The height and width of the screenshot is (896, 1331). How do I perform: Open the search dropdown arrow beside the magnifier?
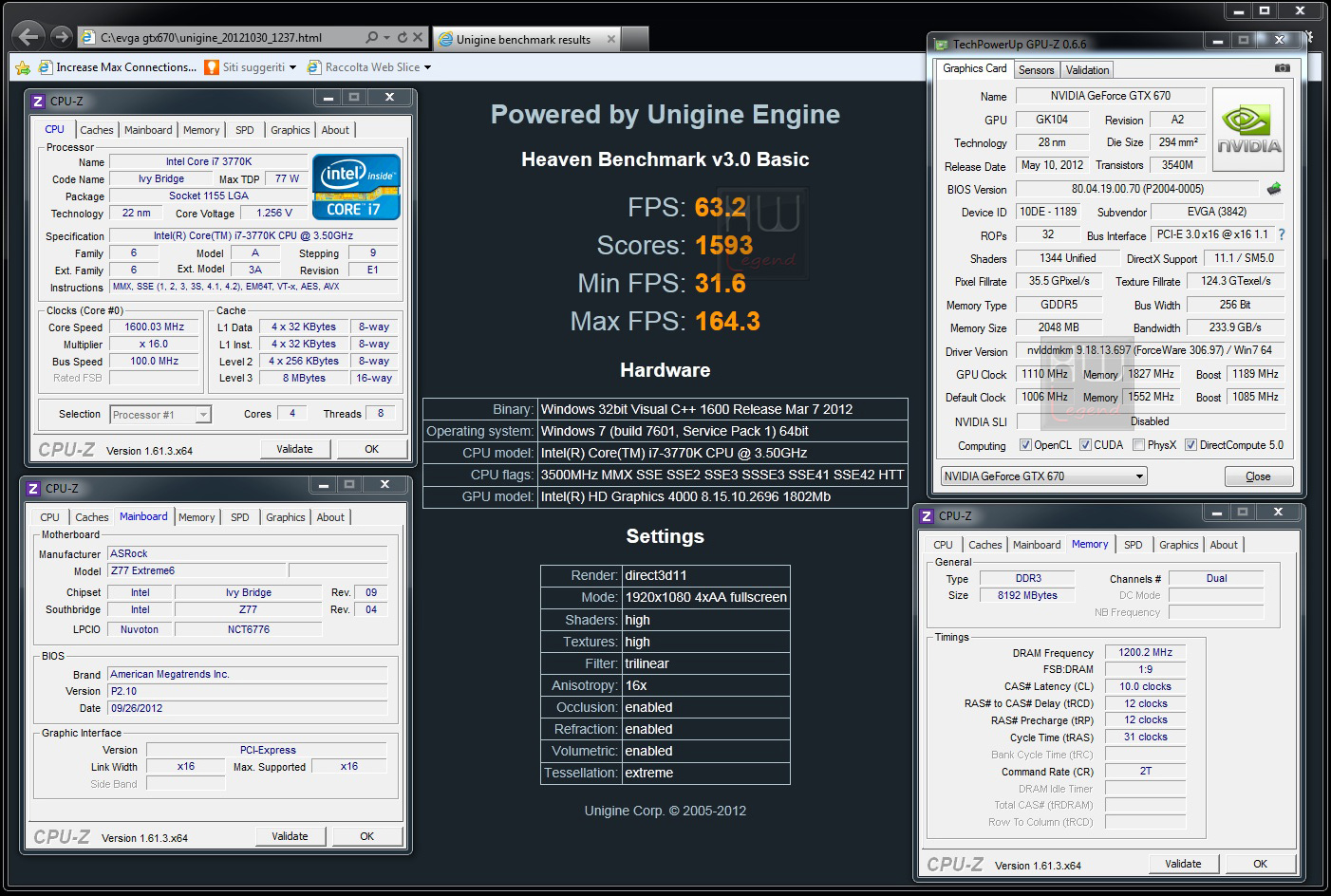[x=386, y=38]
